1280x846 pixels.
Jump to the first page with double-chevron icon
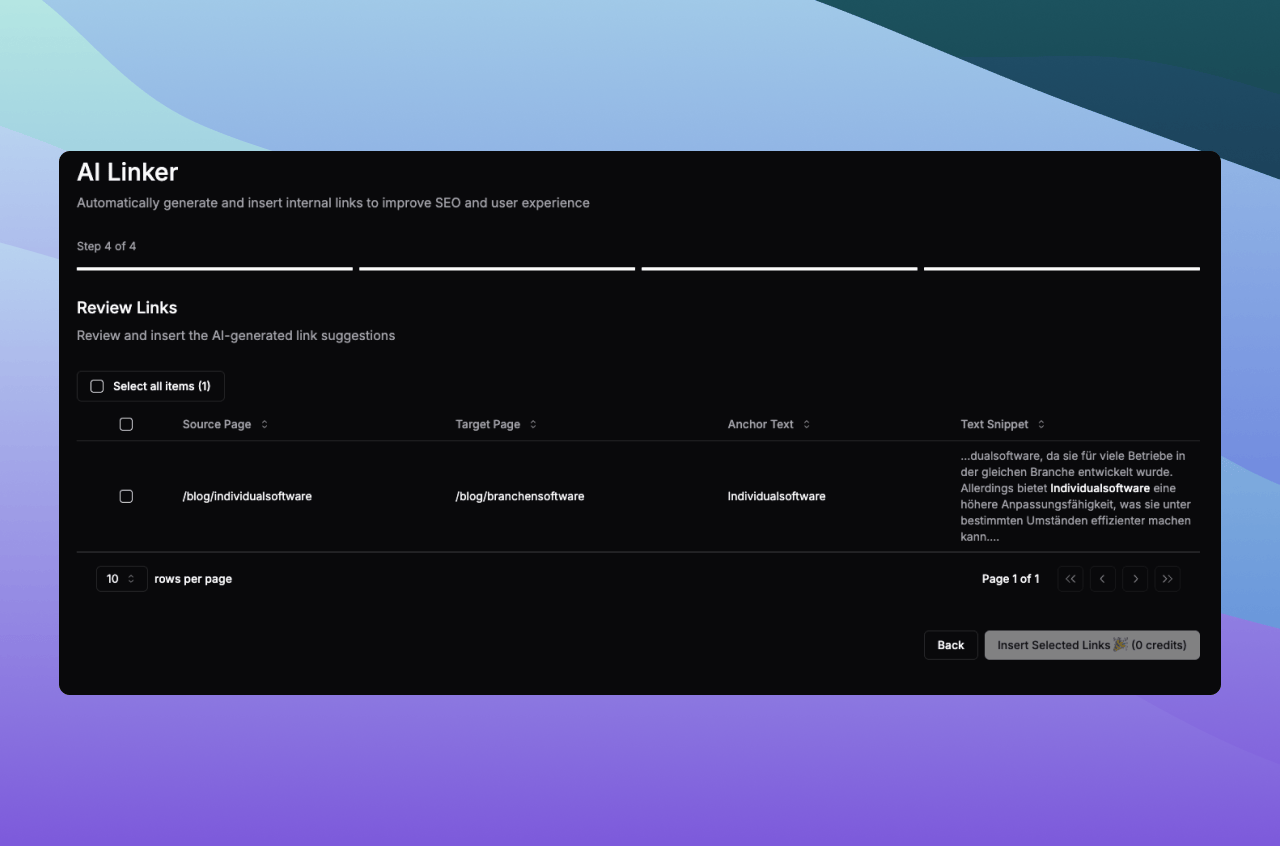pyautogui.click(x=1070, y=578)
